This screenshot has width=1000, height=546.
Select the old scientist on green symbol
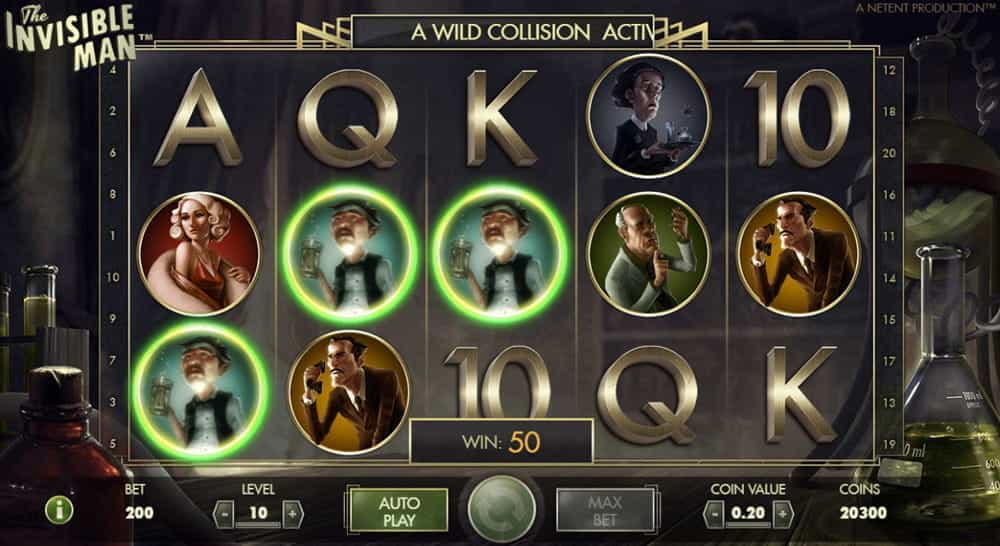[648, 253]
